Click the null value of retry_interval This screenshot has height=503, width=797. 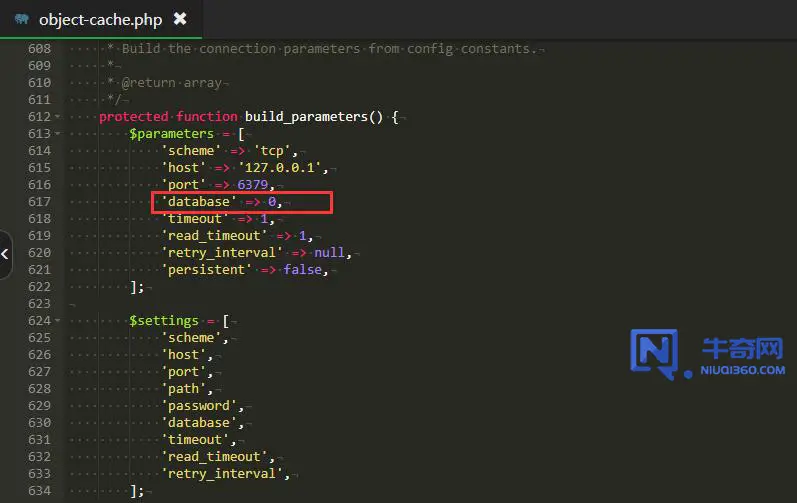pyautogui.click(x=330, y=253)
